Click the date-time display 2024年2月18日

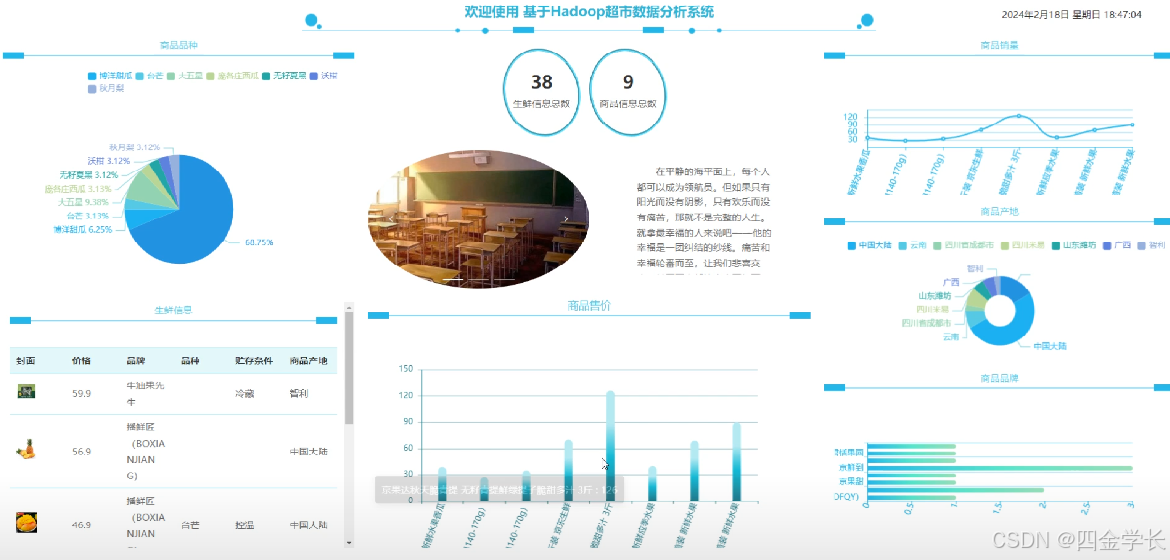tap(1072, 14)
